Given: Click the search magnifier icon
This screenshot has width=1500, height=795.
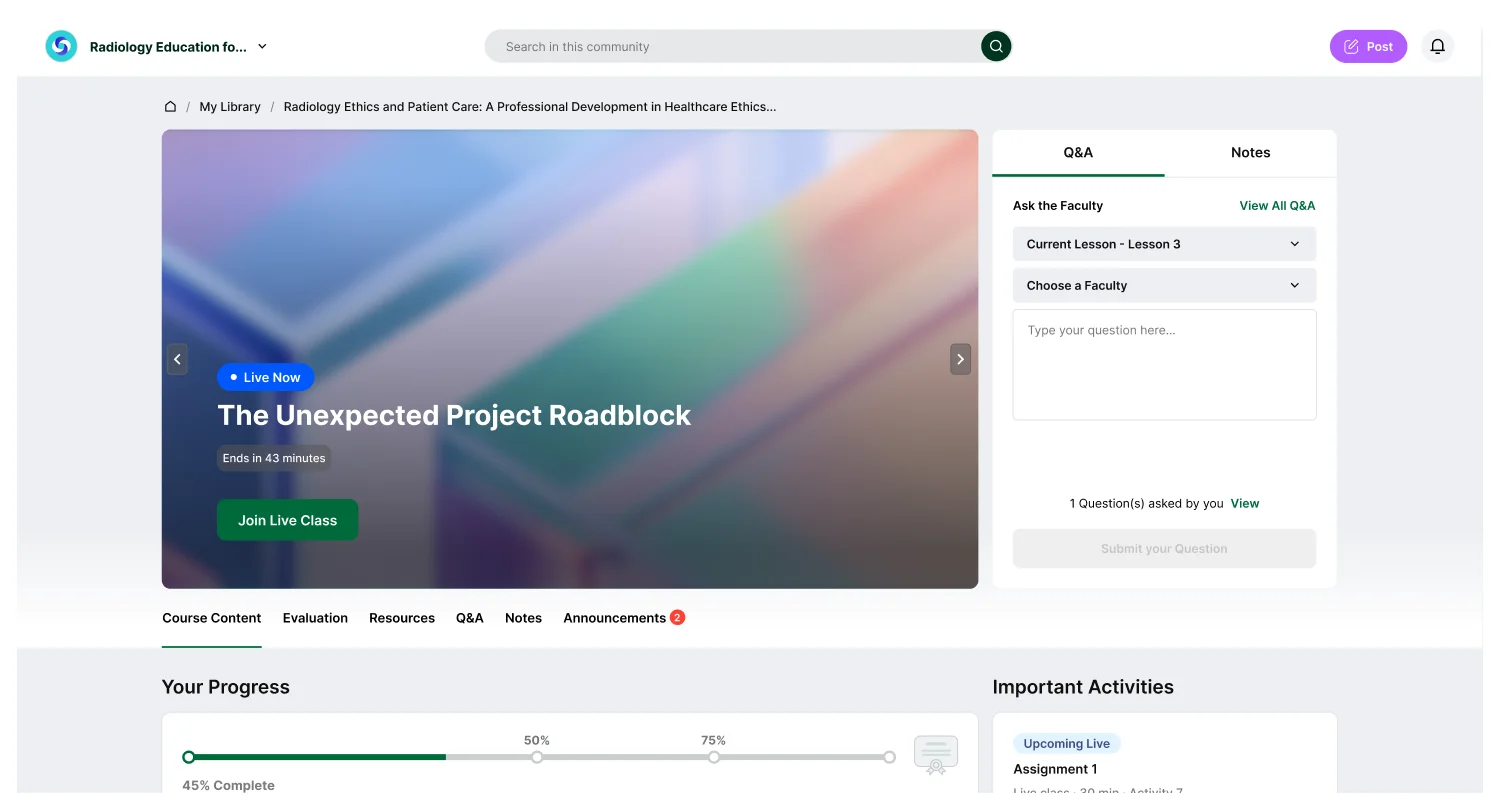Looking at the screenshot, I should point(995,46).
